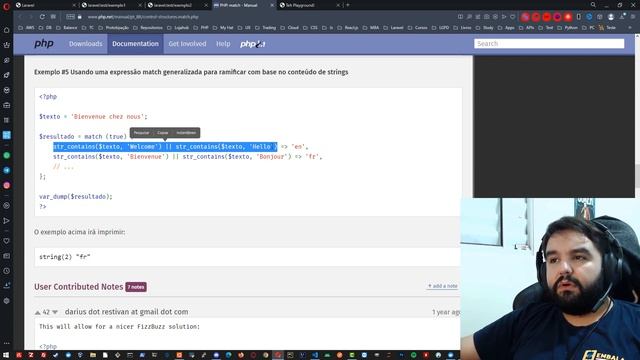Upvote the darius dot restivan note

click(38, 312)
